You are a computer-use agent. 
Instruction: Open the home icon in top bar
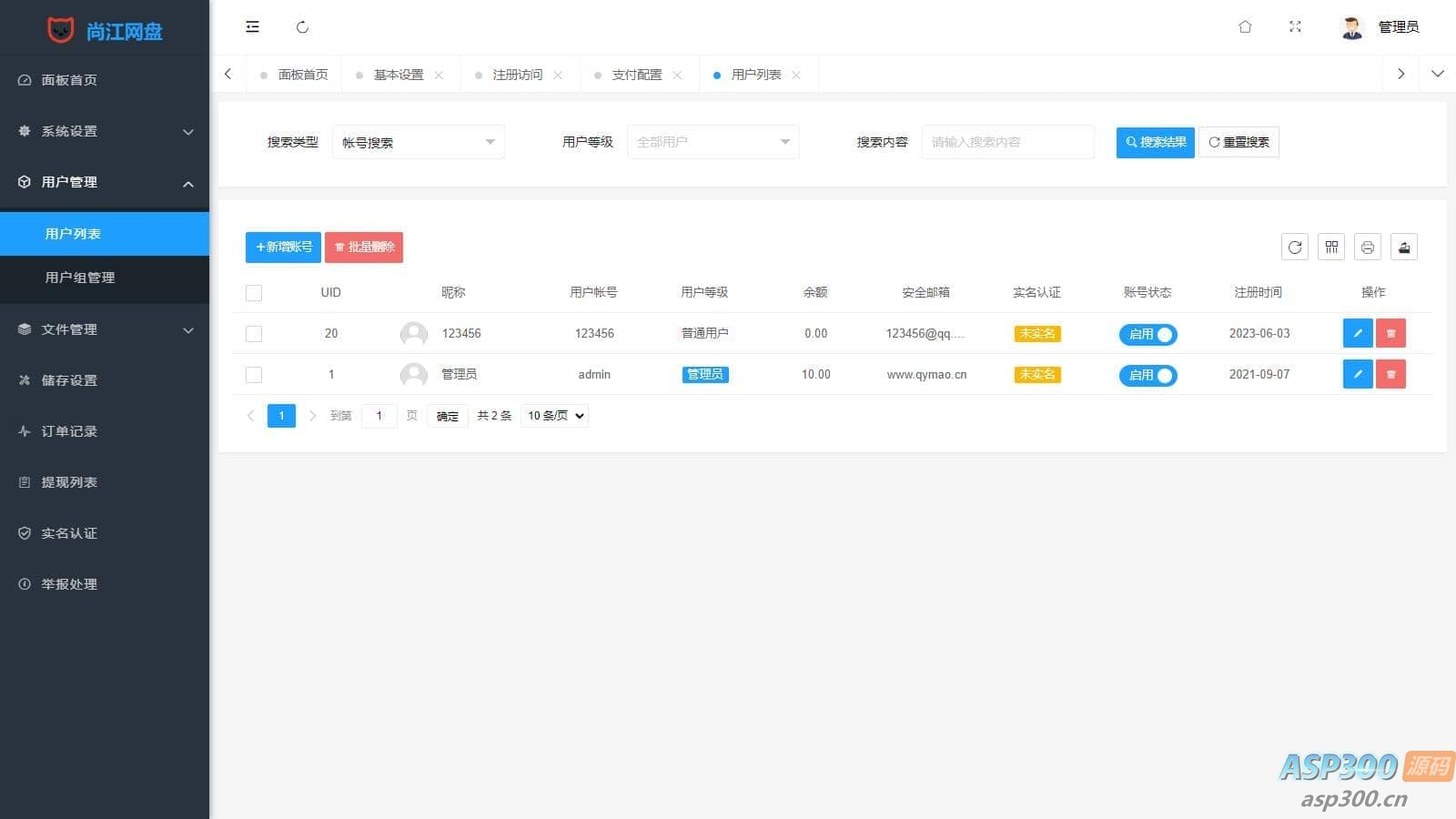1245,27
